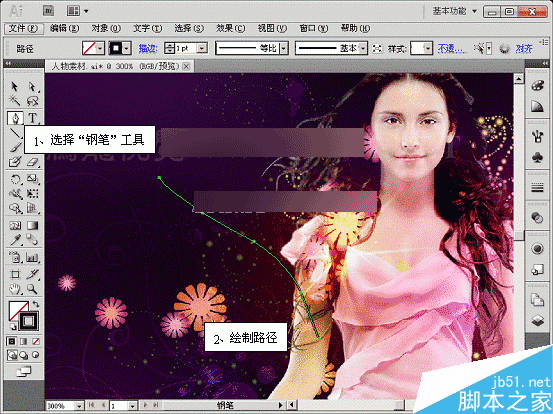Select the Blend tool

pyautogui.click(x=32, y=240)
